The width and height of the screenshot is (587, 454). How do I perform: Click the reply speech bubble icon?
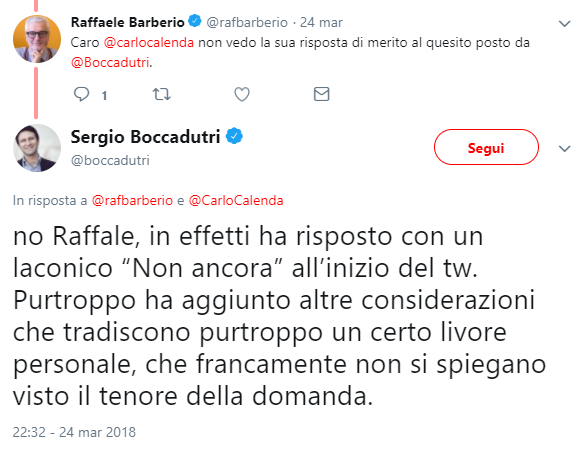pyautogui.click(x=81, y=94)
